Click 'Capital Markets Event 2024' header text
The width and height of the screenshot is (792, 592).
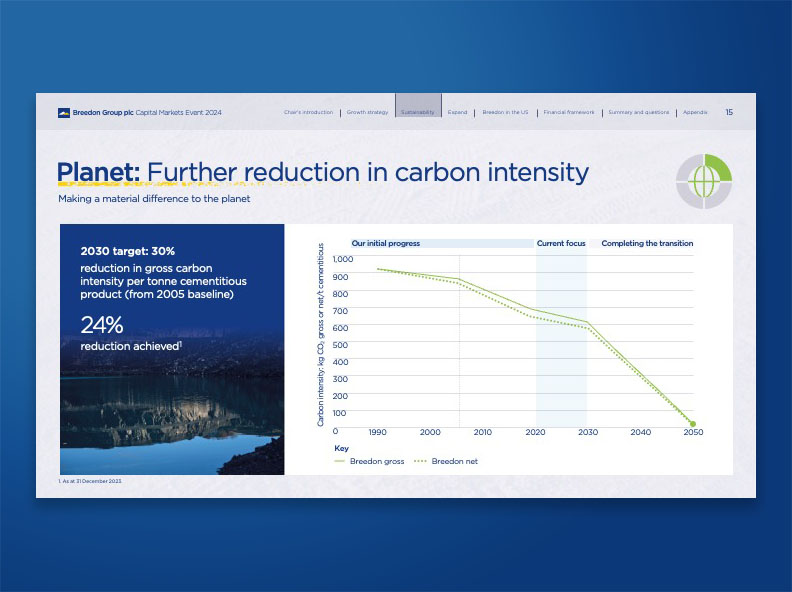(178, 113)
